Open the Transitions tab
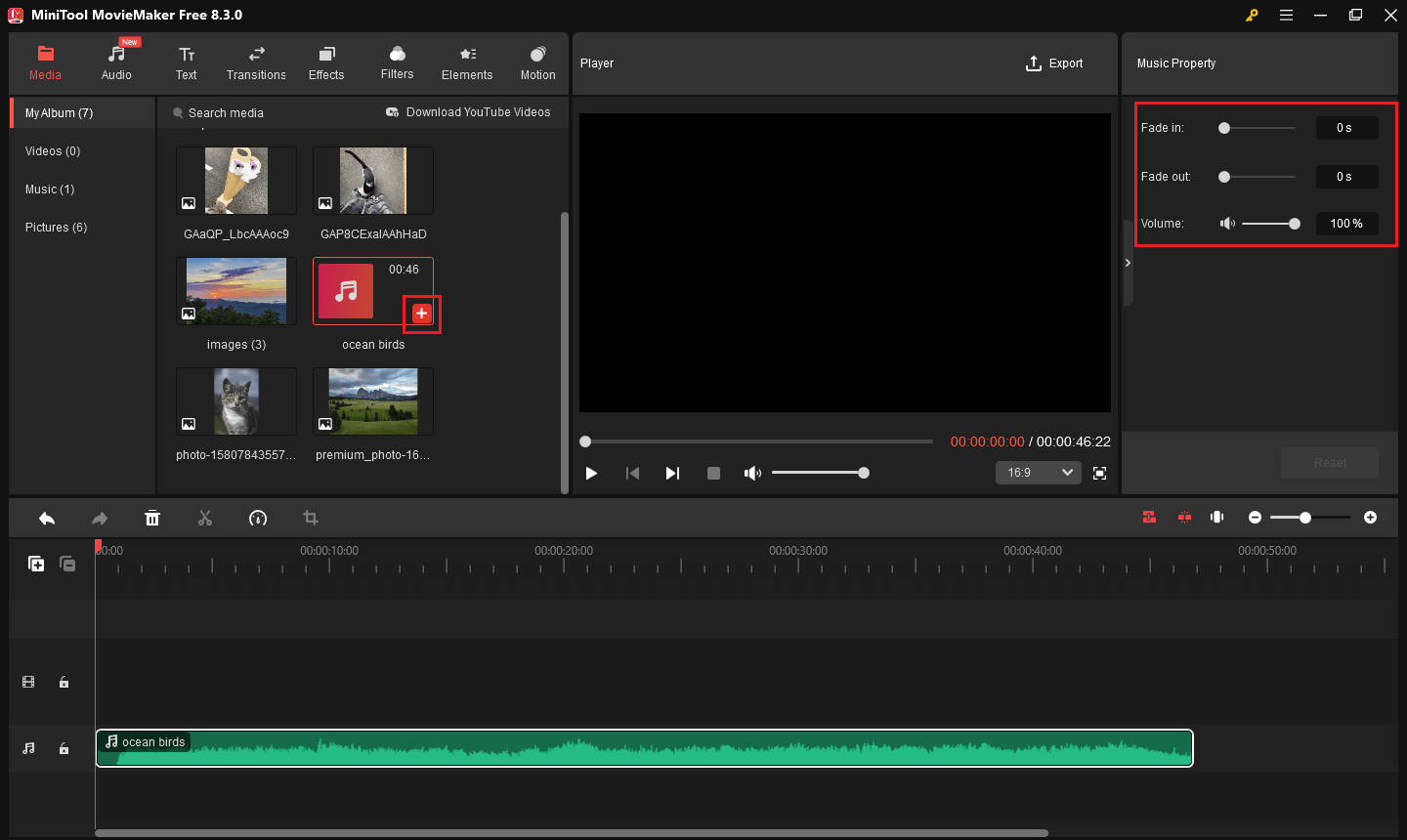The width and height of the screenshot is (1407, 840). pyautogui.click(x=256, y=63)
